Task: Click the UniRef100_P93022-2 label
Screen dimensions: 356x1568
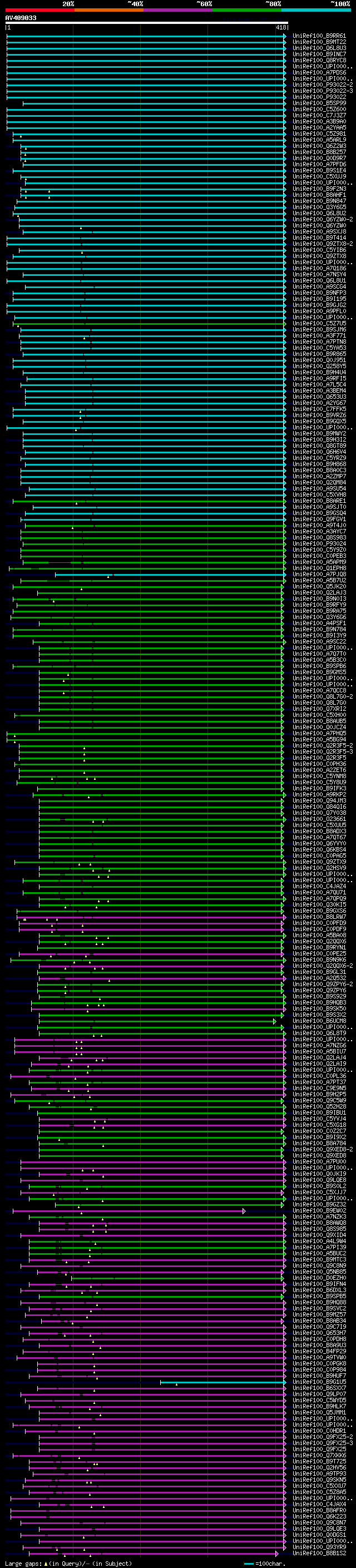Action: (x=323, y=85)
